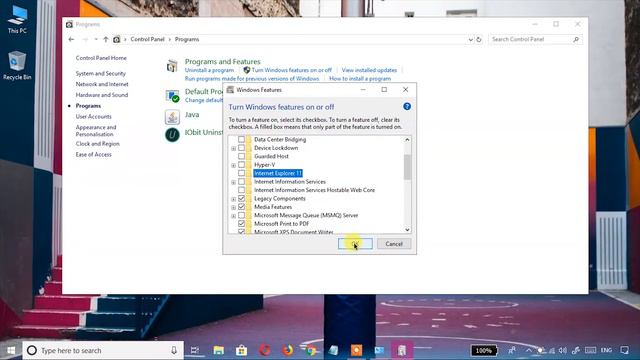
Task: Launch Microsoft Store from the taskbar
Action: (241, 350)
